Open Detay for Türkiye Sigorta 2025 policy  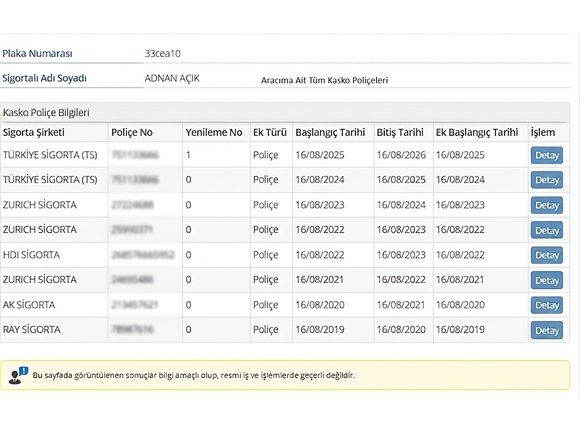click(547, 155)
